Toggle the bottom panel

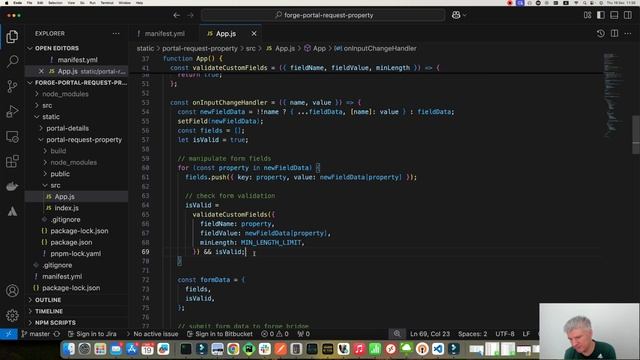pos(614,15)
